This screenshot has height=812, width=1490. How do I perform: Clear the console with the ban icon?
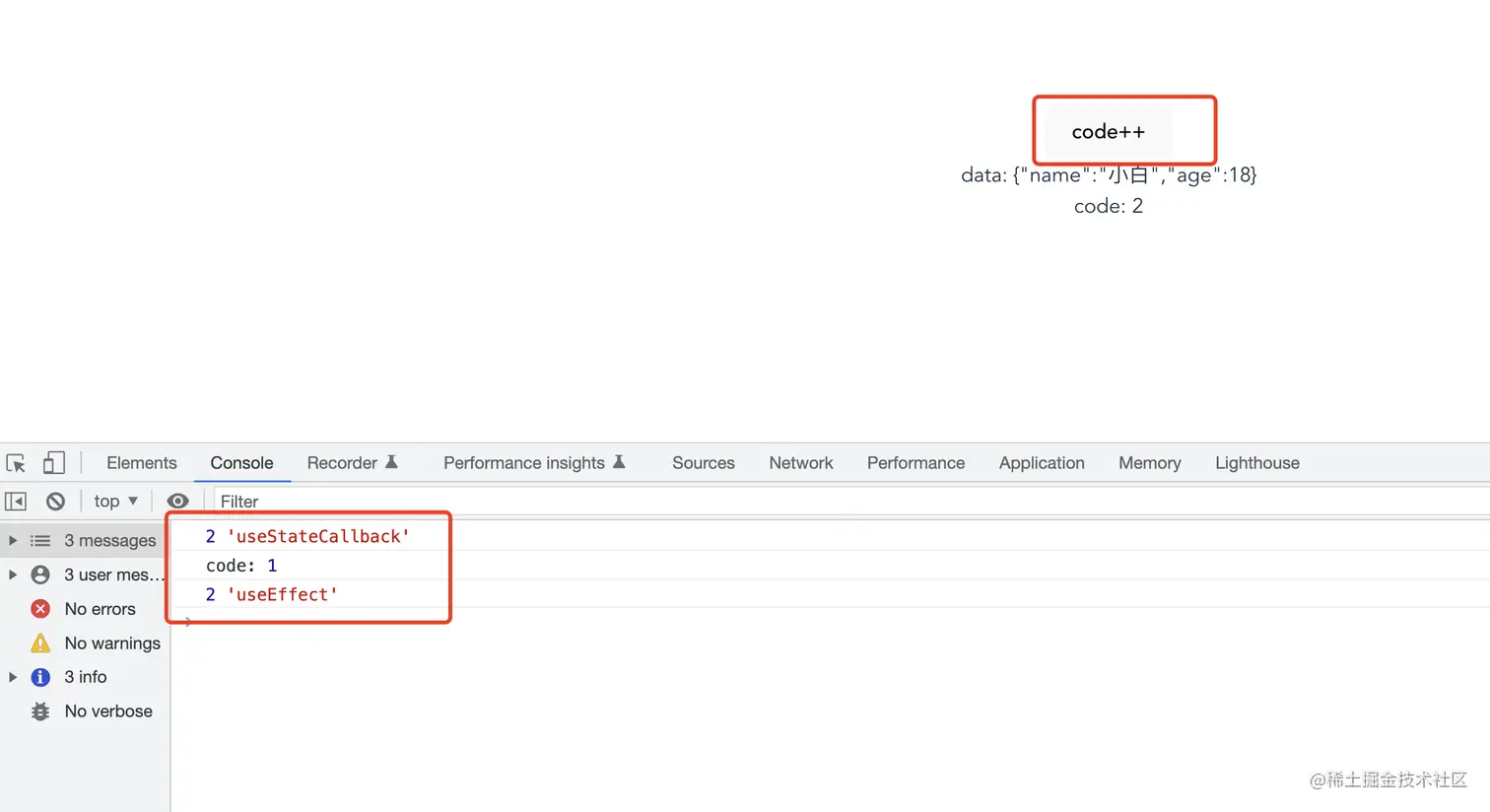click(x=56, y=501)
